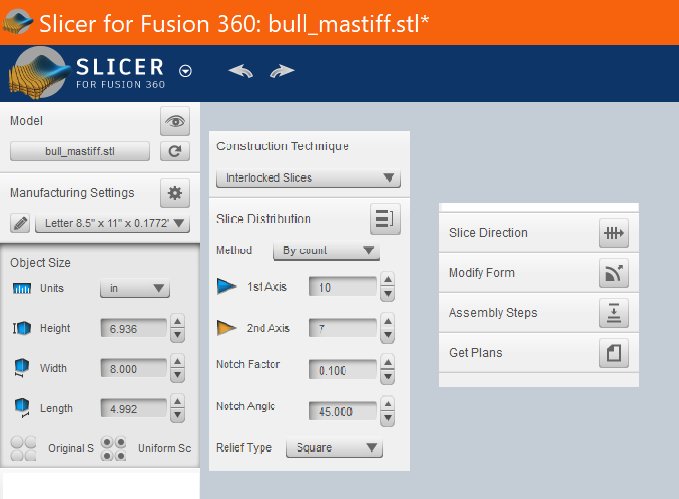Click the Height cube icon
Image resolution: width=679 pixels, height=499 pixels.
click(22, 328)
